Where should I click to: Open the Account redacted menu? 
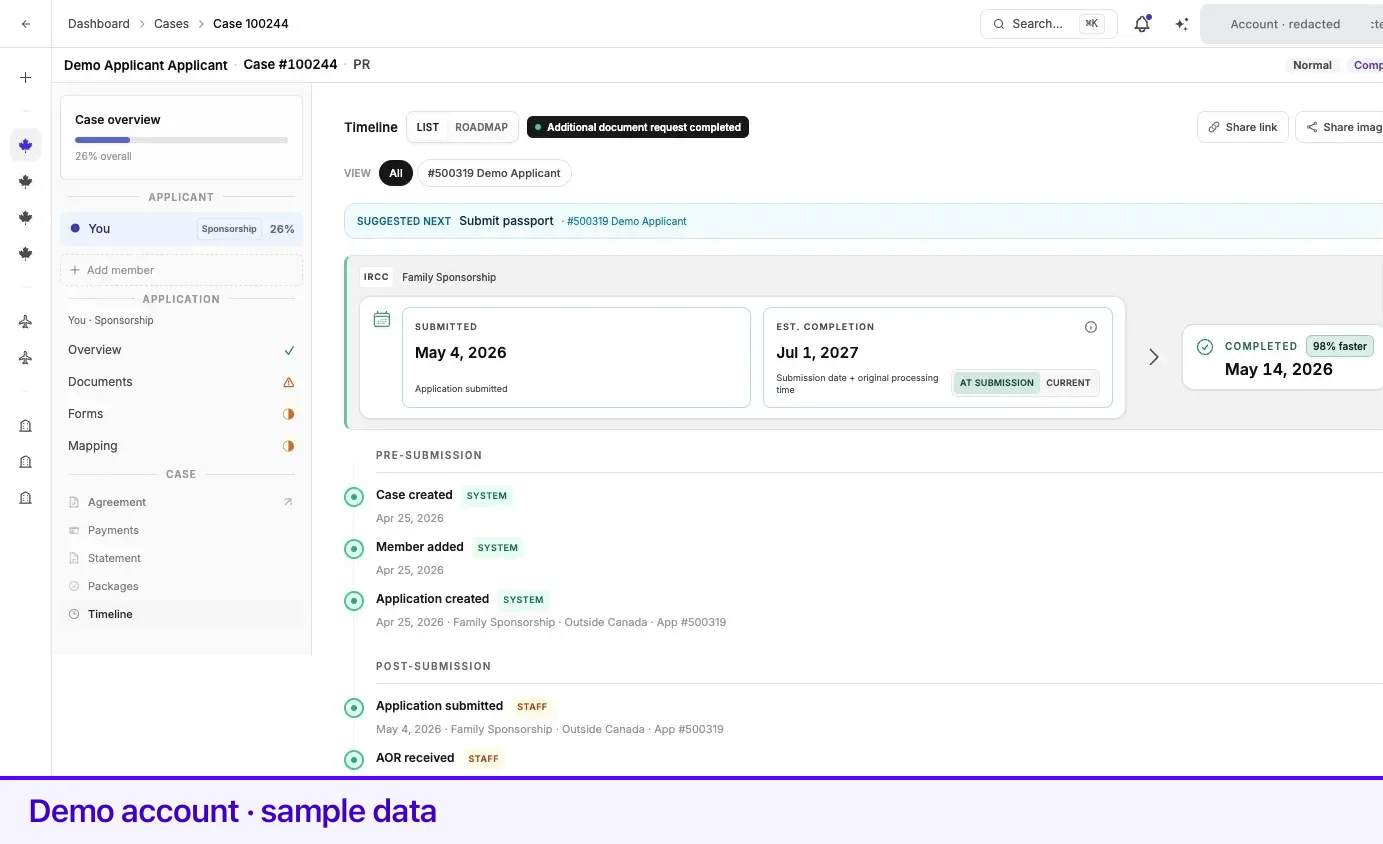[1291, 24]
